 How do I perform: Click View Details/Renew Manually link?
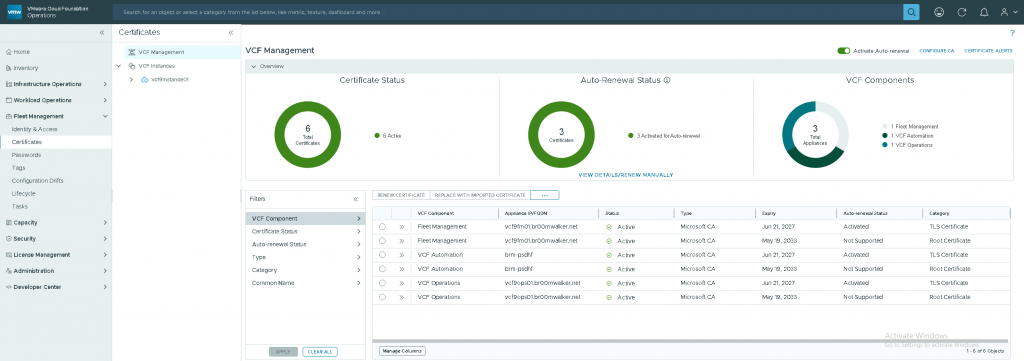pyautogui.click(x=626, y=175)
